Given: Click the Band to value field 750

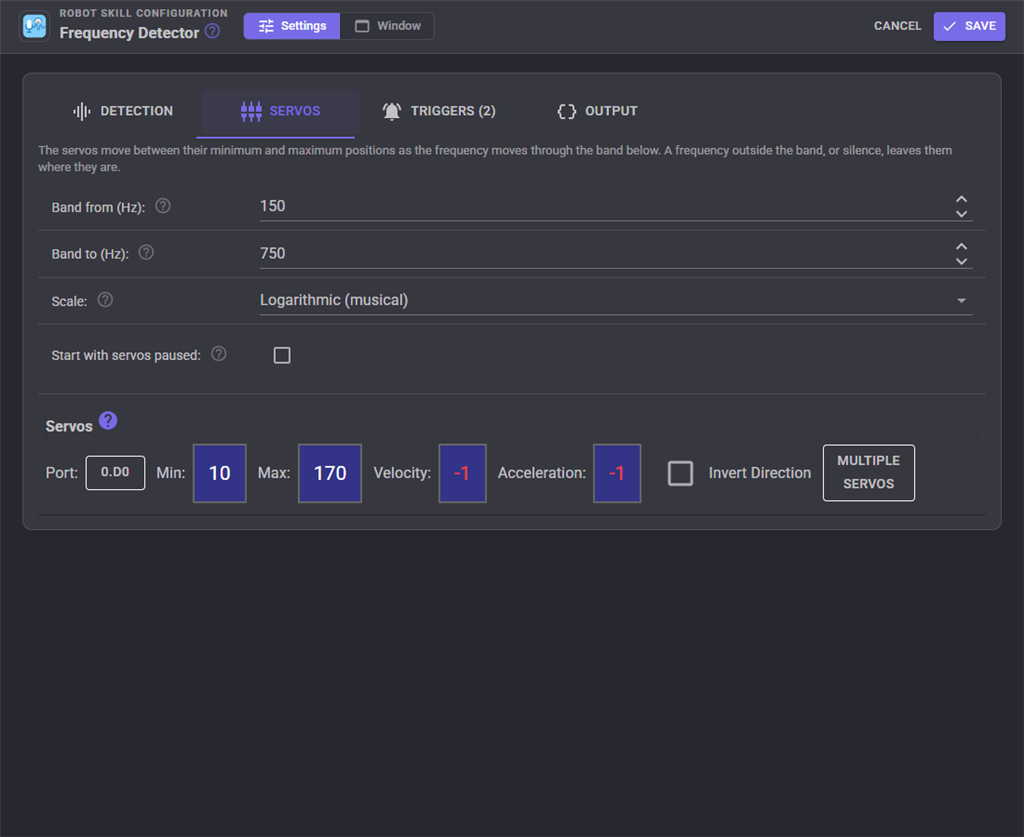Looking at the screenshot, I should pos(604,253).
